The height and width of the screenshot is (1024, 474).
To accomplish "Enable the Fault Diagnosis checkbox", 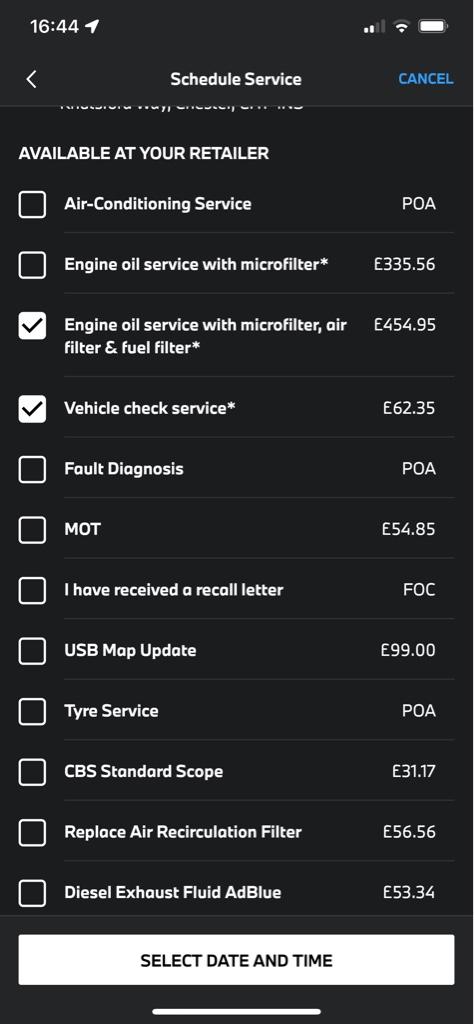I will [x=32, y=469].
